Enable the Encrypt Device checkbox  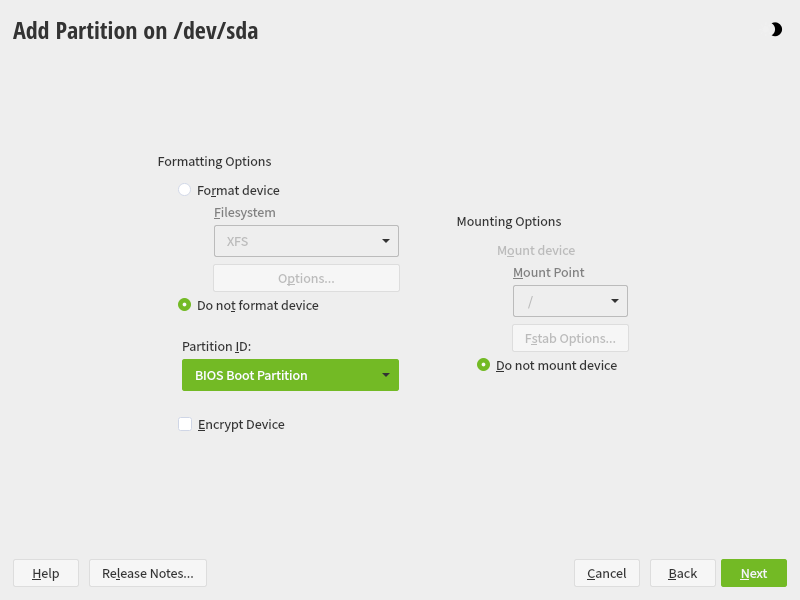(x=185, y=424)
